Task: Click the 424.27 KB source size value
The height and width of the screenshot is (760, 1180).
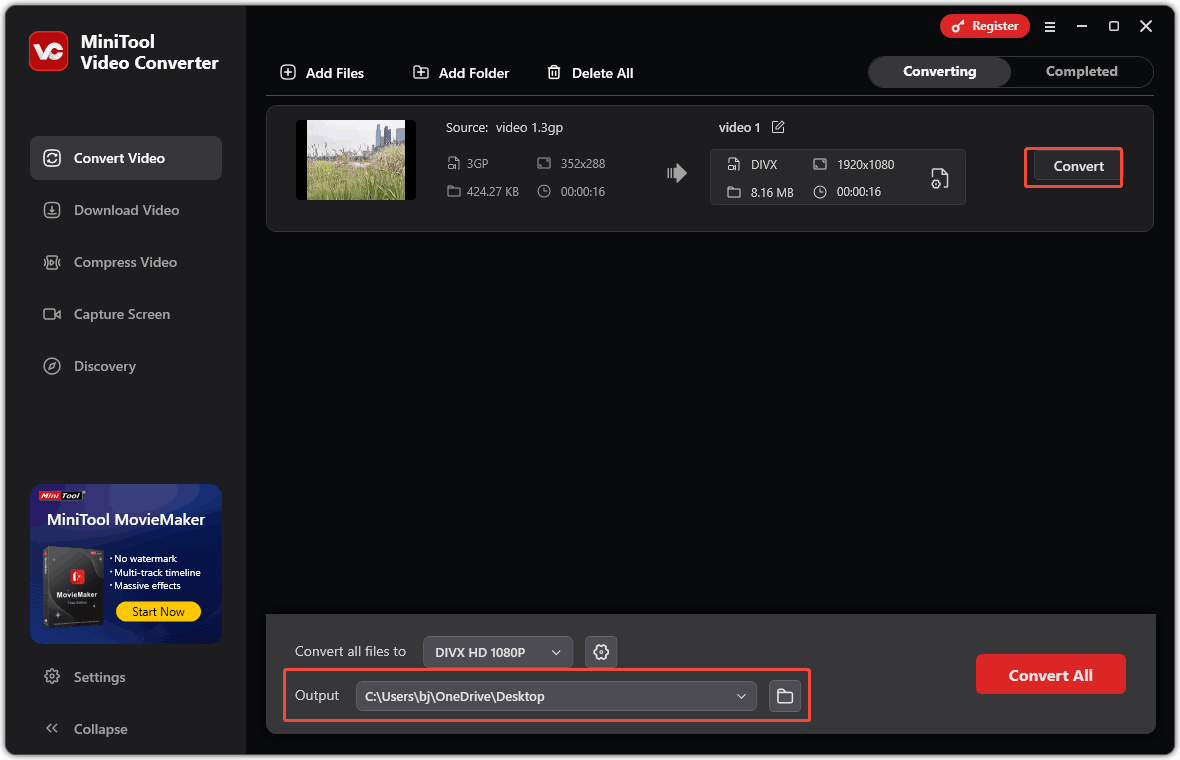Action: [492, 192]
